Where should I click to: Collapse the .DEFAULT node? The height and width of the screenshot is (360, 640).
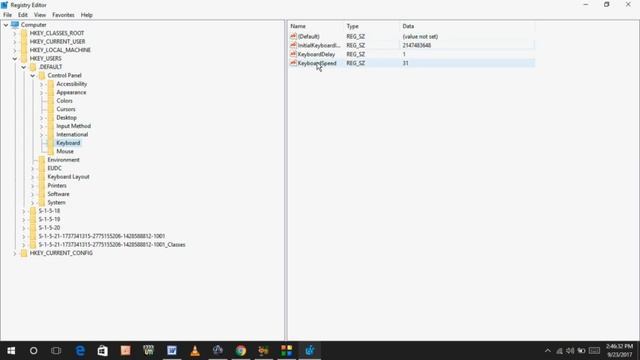click(24, 67)
